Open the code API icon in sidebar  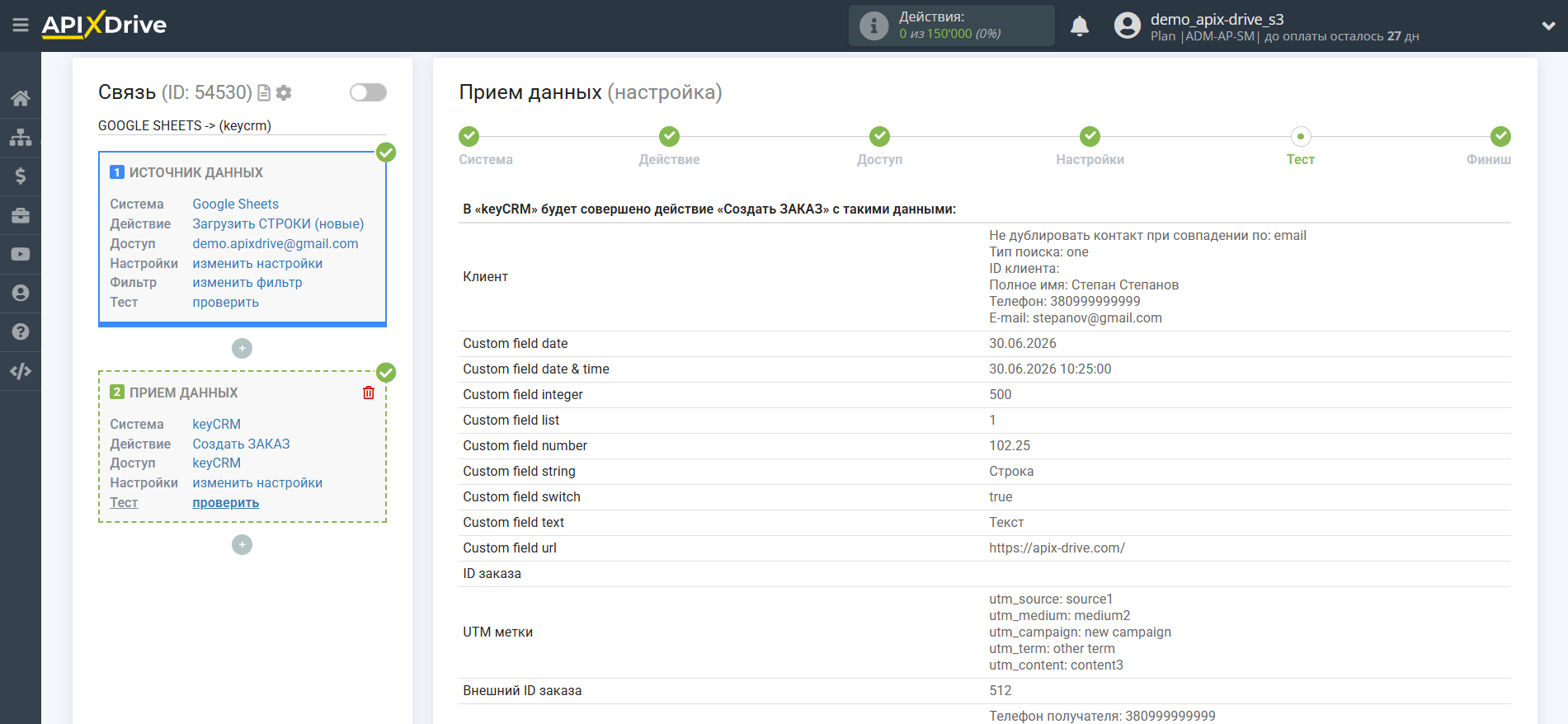(21, 371)
